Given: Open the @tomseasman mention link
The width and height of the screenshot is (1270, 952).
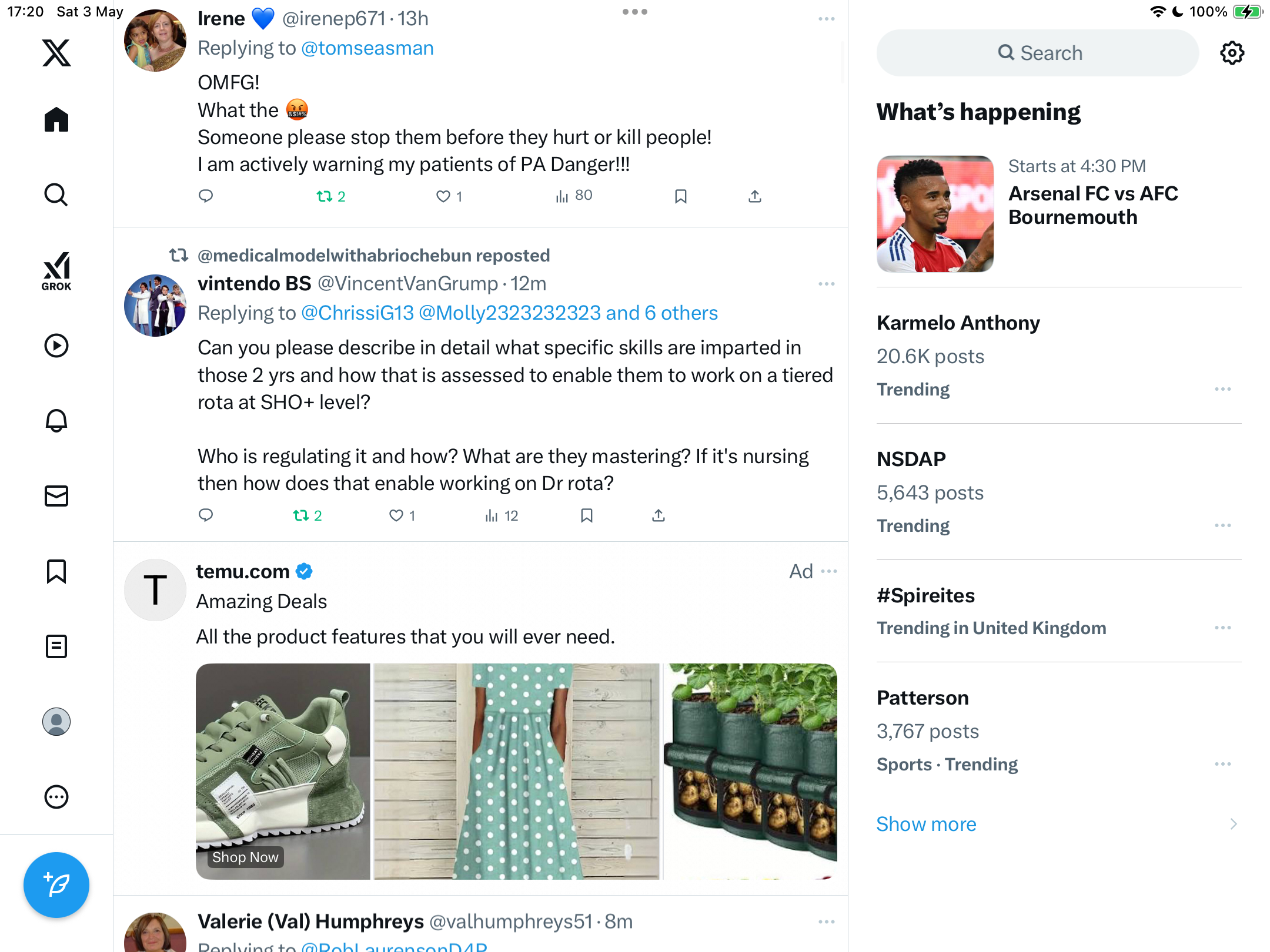Looking at the screenshot, I should click(x=367, y=48).
